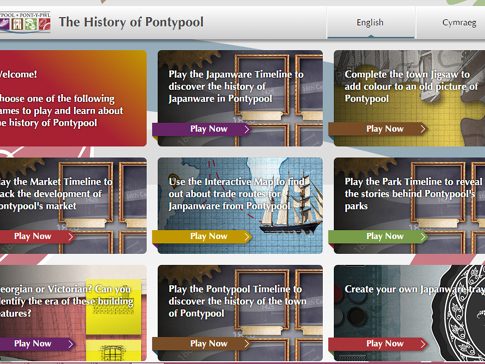The height and width of the screenshot is (364, 485).
Task: Open the Japanware Timeline description text
Action: [236, 86]
